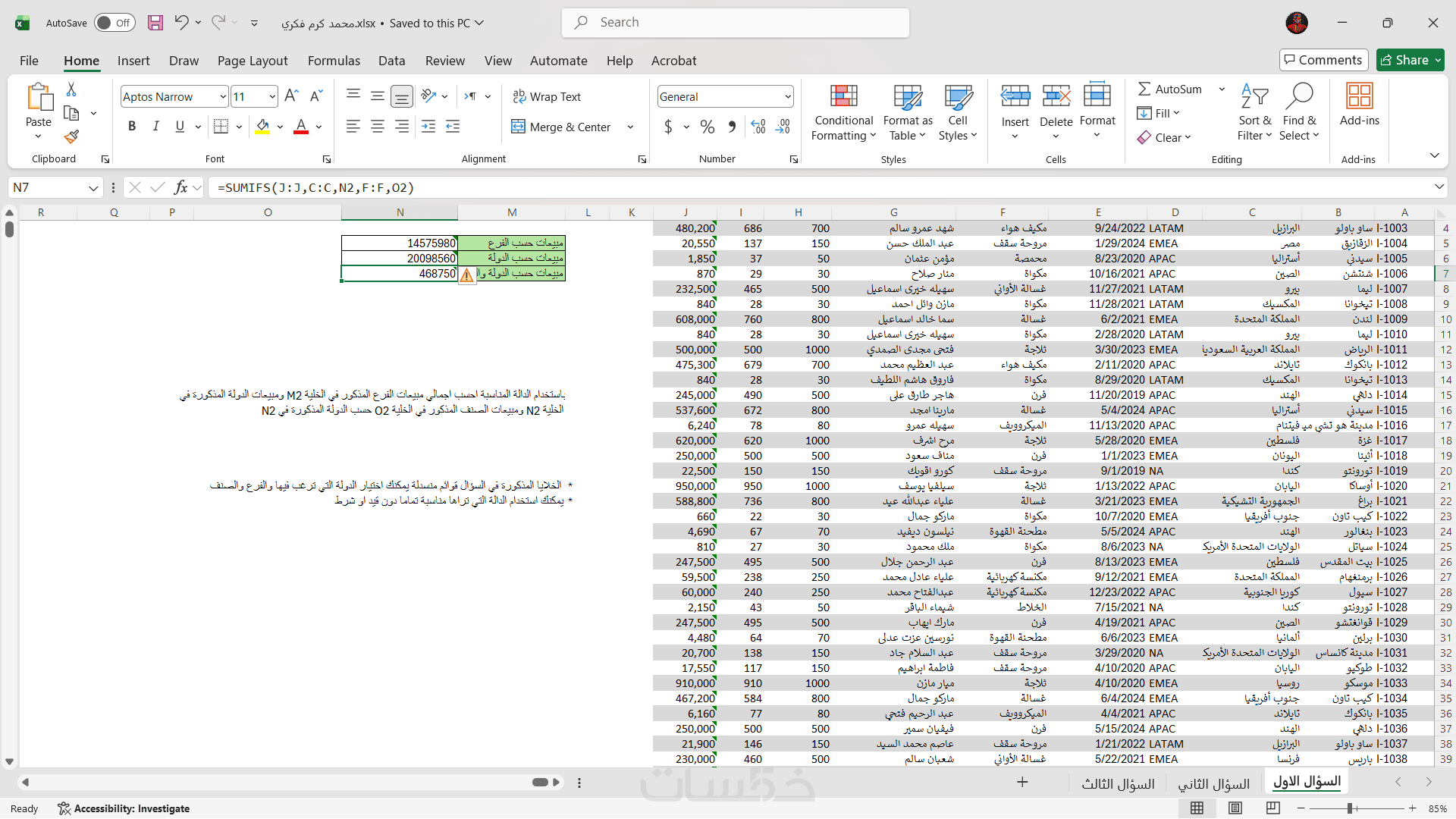
Task: Expand the Name Box dropdown arrow
Action: [x=93, y=188]
